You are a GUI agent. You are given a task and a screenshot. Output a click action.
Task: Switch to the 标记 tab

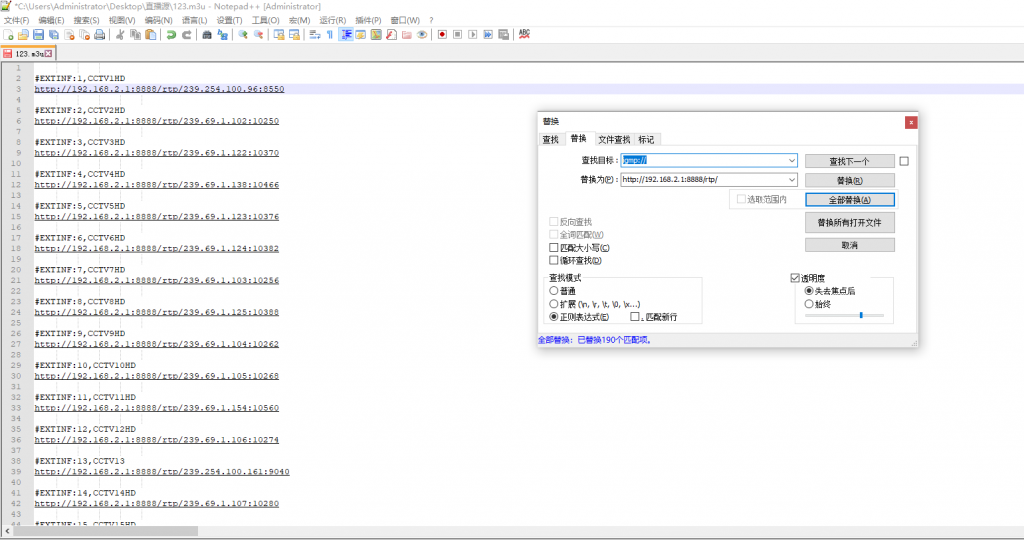[646, 140]
